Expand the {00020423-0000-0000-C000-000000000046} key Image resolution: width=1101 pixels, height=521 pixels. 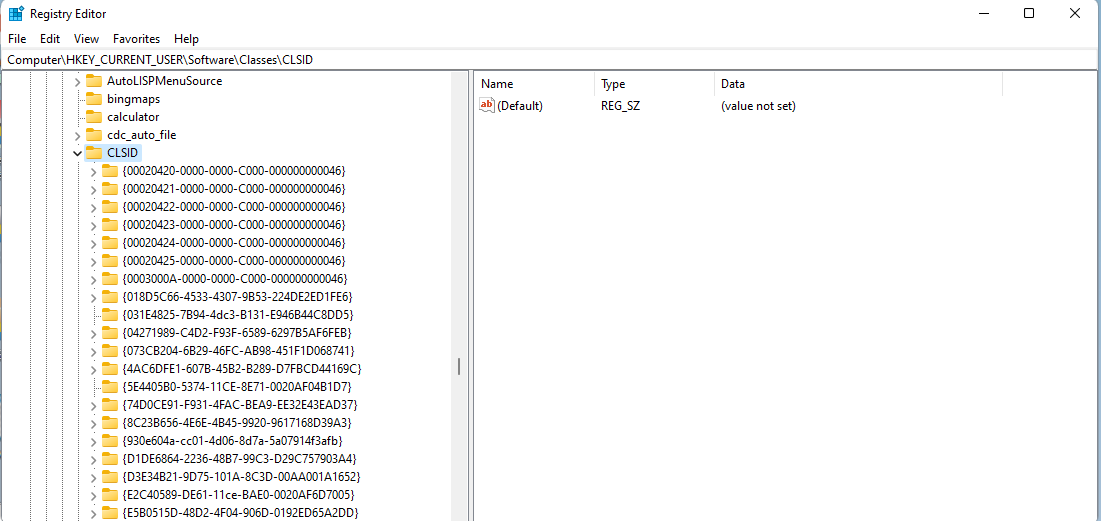tap(93, 225)
